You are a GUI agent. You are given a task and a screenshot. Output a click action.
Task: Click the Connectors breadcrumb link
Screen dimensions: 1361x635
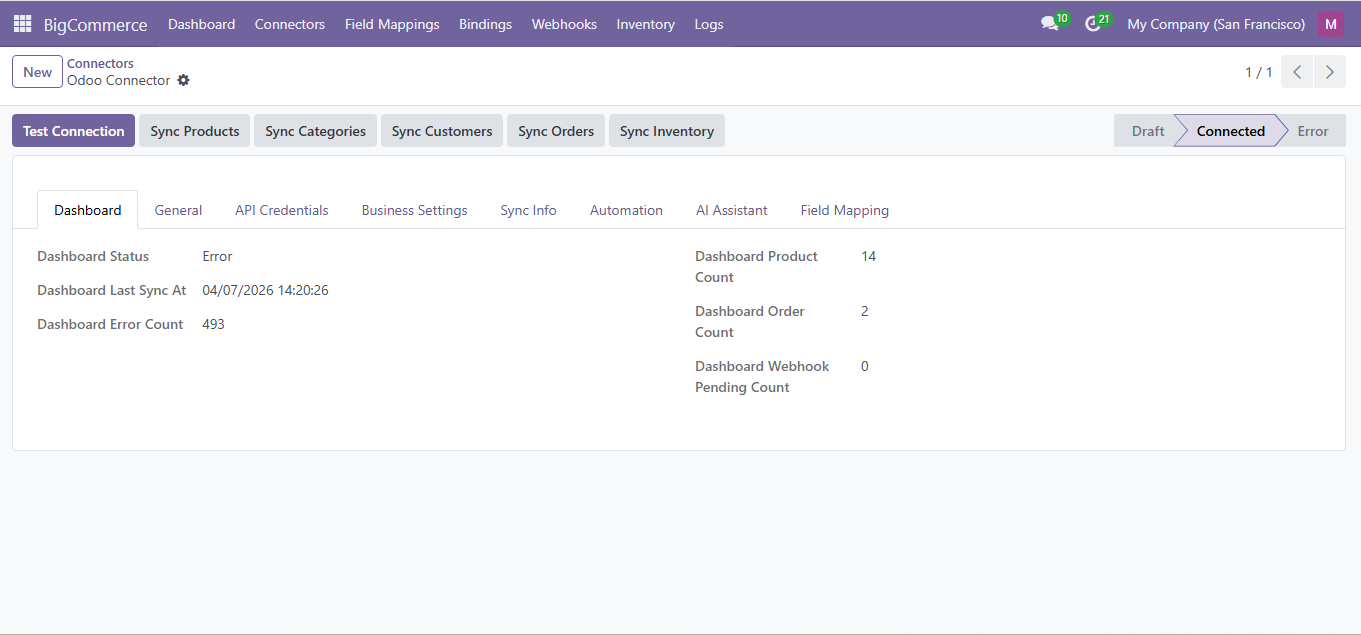(100, 63)
